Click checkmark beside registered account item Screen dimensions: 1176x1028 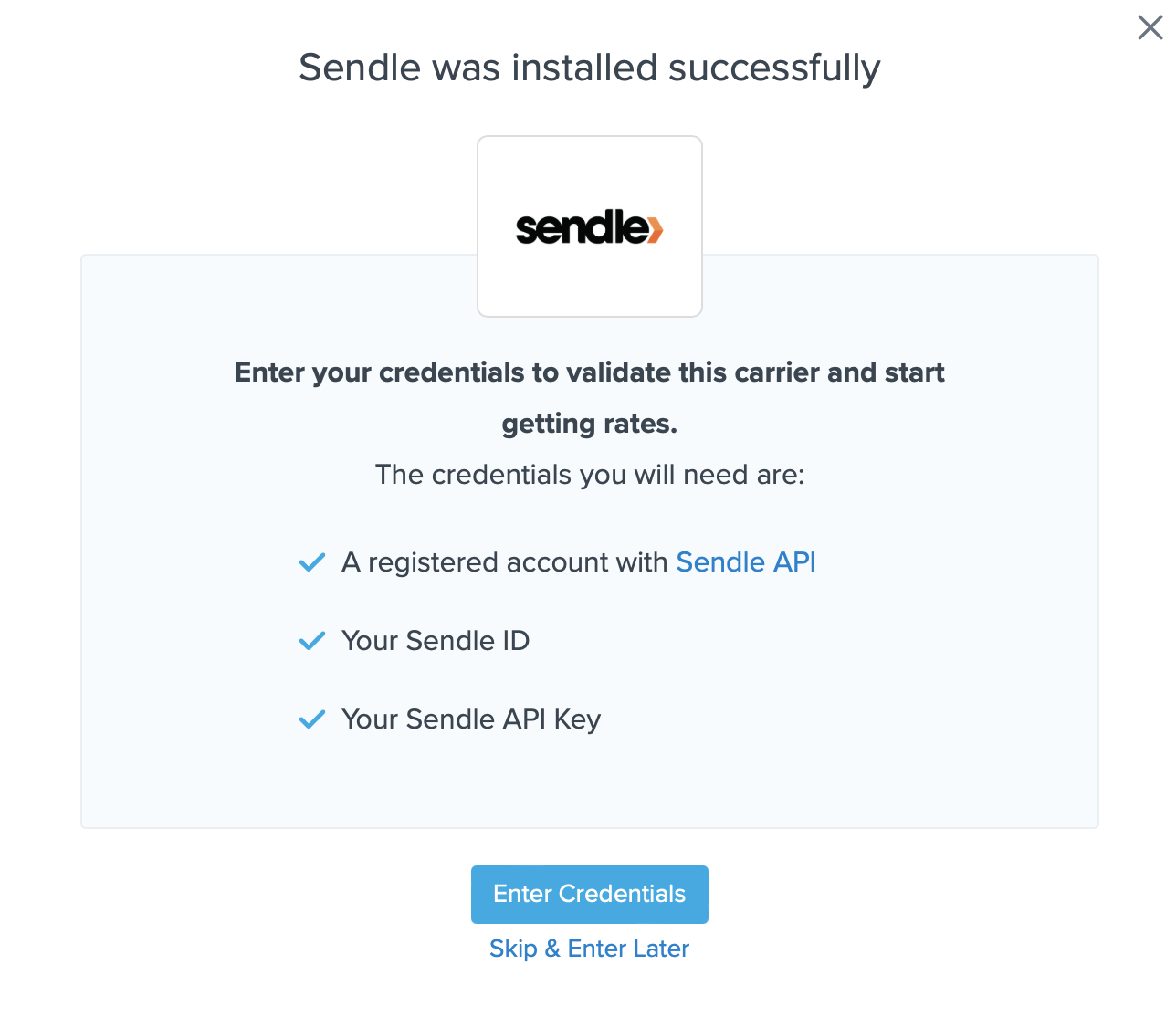[x=312, y=562]
